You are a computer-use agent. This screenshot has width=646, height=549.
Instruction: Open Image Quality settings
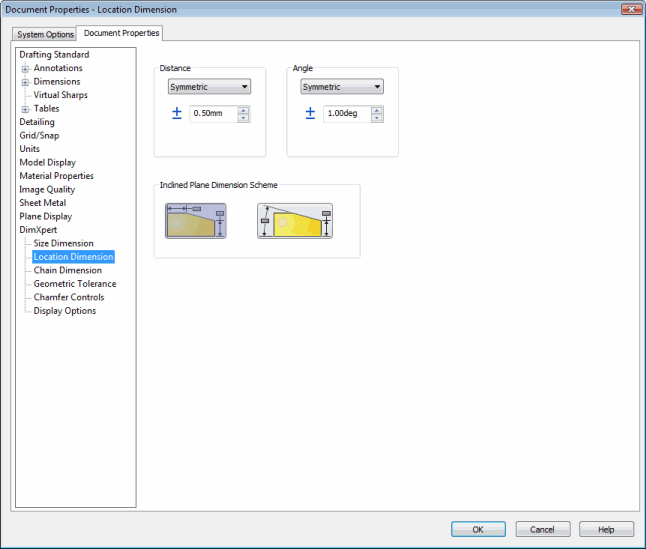(47, 189)
